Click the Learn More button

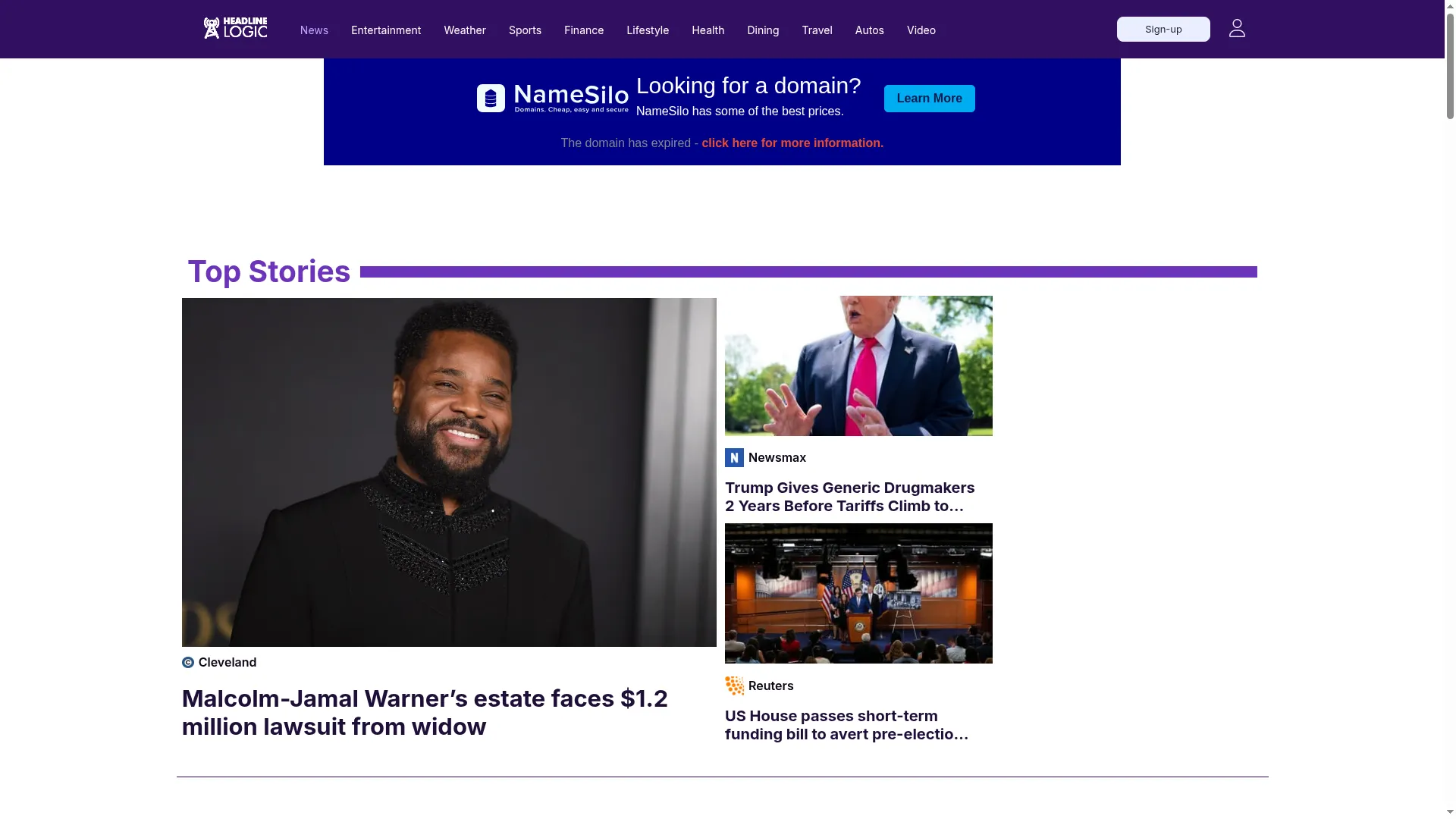pyautogui.click(x=930, y=99)
